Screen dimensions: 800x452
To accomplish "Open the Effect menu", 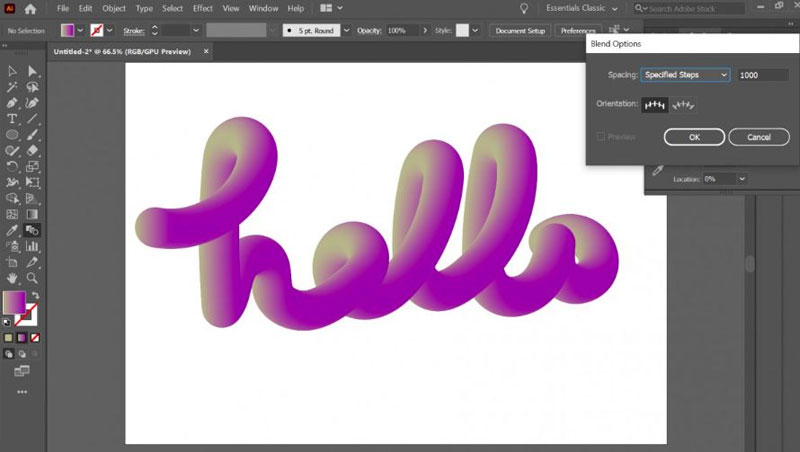I will [x=203, y=8].
